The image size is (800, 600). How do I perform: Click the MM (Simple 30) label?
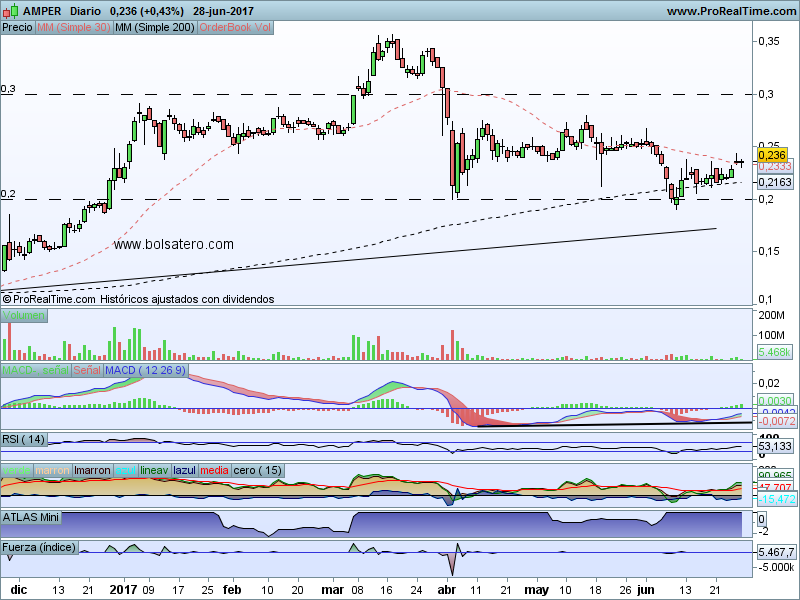pyautogui.click(x=73, y=28)
